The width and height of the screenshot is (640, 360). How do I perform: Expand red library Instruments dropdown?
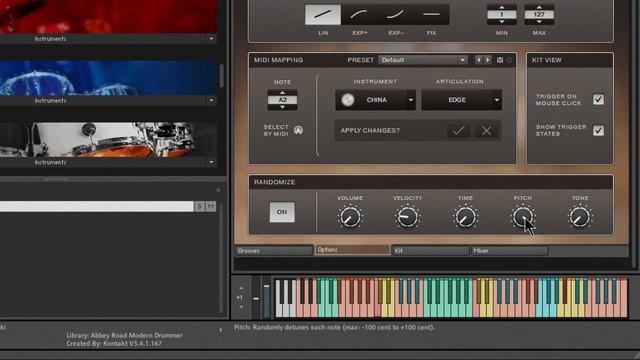211,39
